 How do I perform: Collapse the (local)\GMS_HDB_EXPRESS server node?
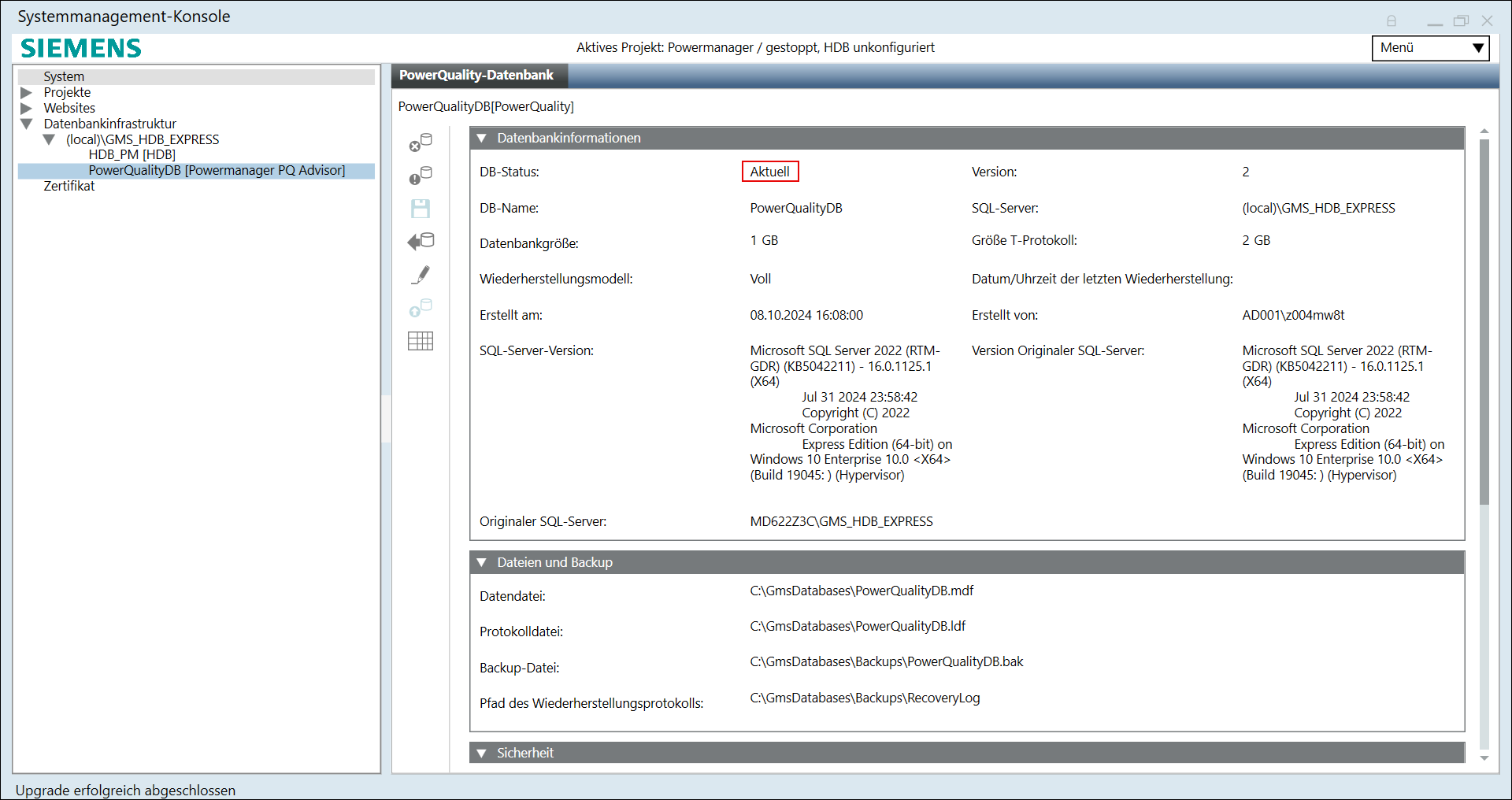point(49,140)
